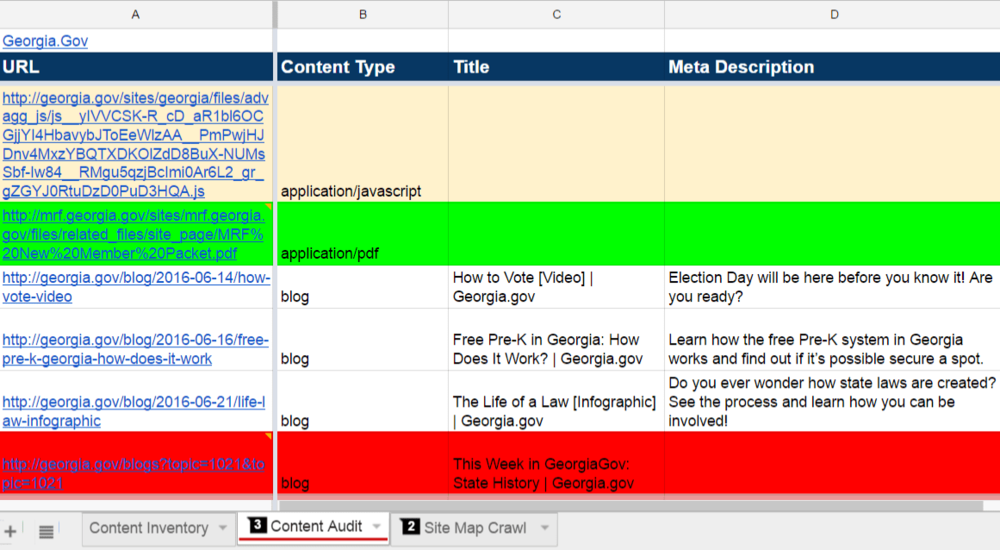This screenshot has height=550, width=1000.
Task: Select column B header
Action: coord(362,14)
